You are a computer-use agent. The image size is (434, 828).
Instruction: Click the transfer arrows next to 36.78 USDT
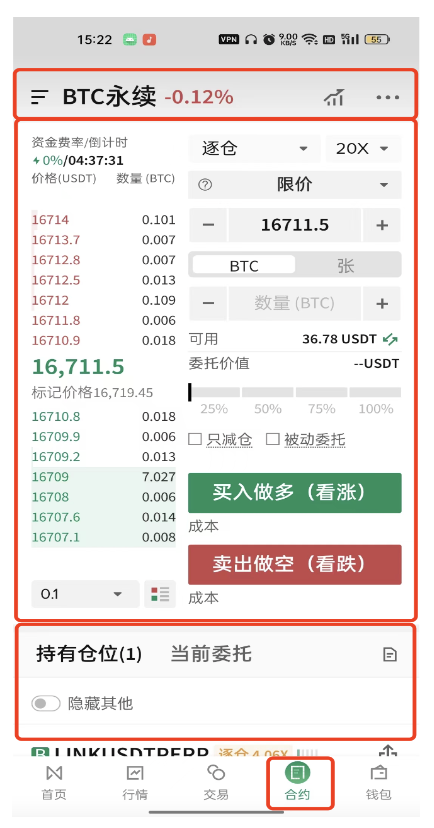pos(391,339)
